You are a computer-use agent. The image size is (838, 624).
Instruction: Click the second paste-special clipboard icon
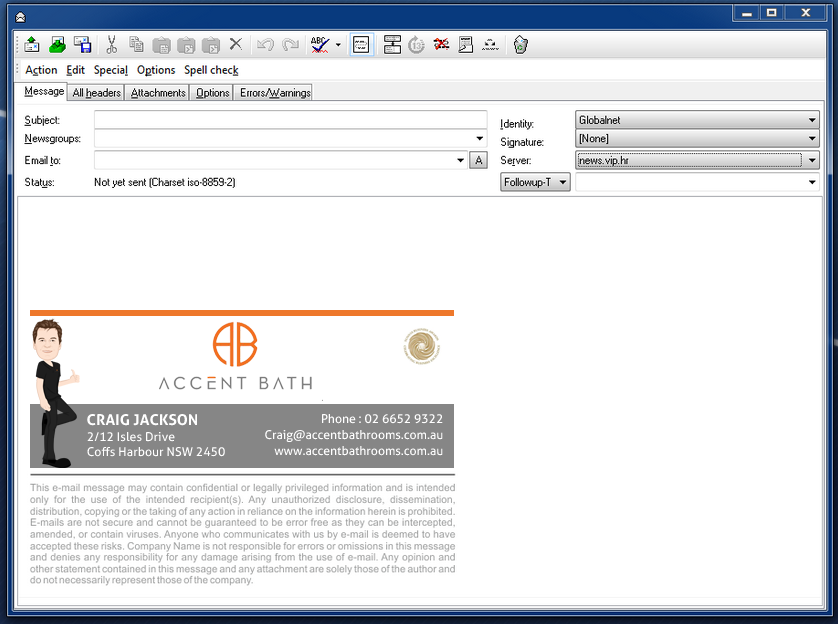186,45
